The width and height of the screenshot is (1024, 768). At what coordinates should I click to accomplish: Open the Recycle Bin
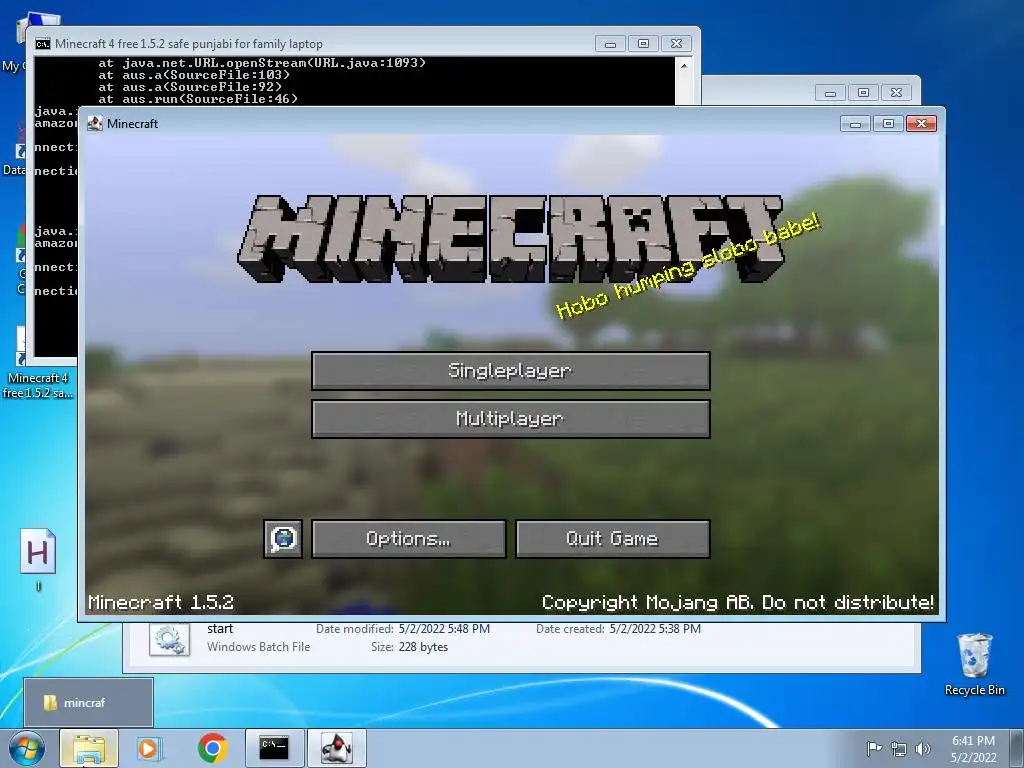tap(974, 664)
